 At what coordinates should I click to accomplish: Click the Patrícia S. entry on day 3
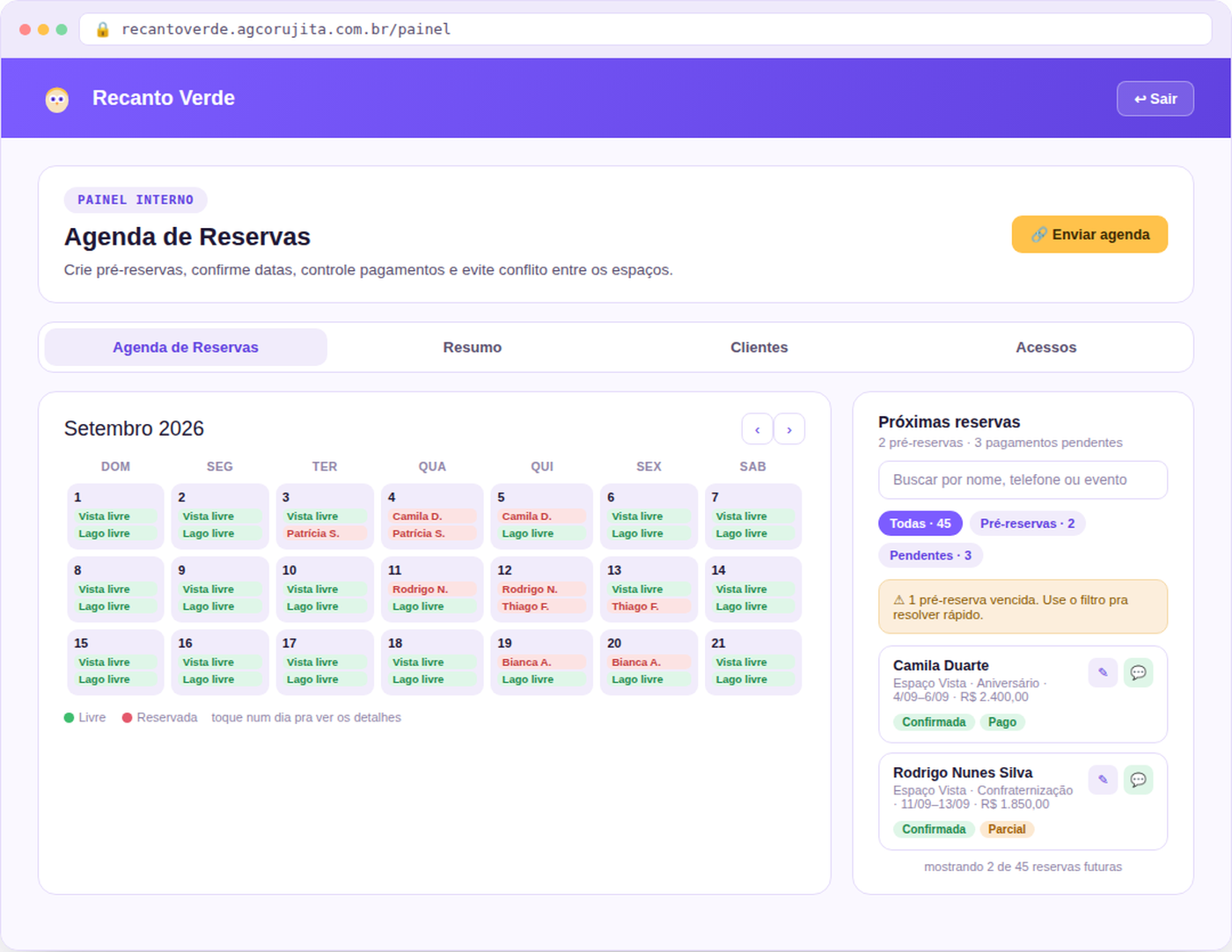(325, 534)
